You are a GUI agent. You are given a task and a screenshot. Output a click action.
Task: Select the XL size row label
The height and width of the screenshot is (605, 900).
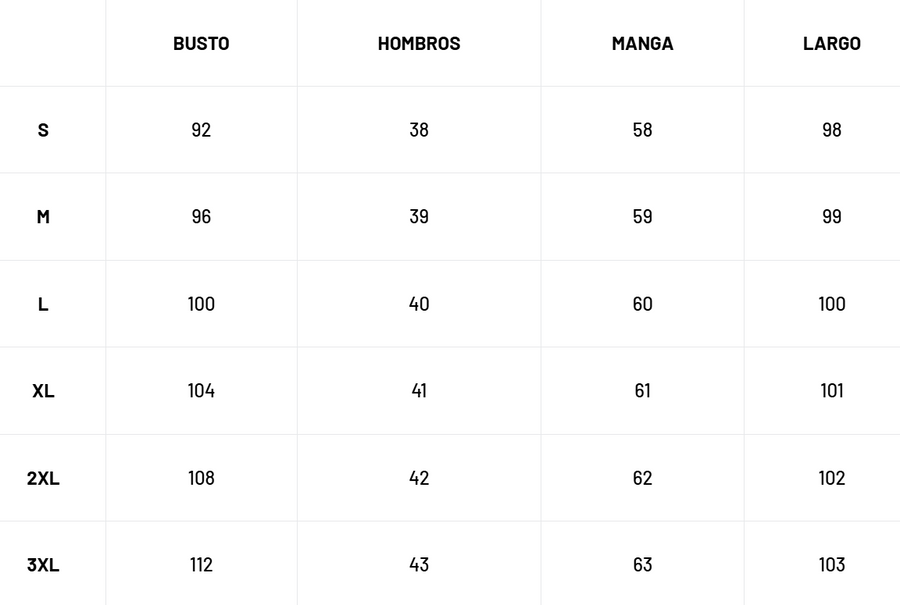pos(43,391)
